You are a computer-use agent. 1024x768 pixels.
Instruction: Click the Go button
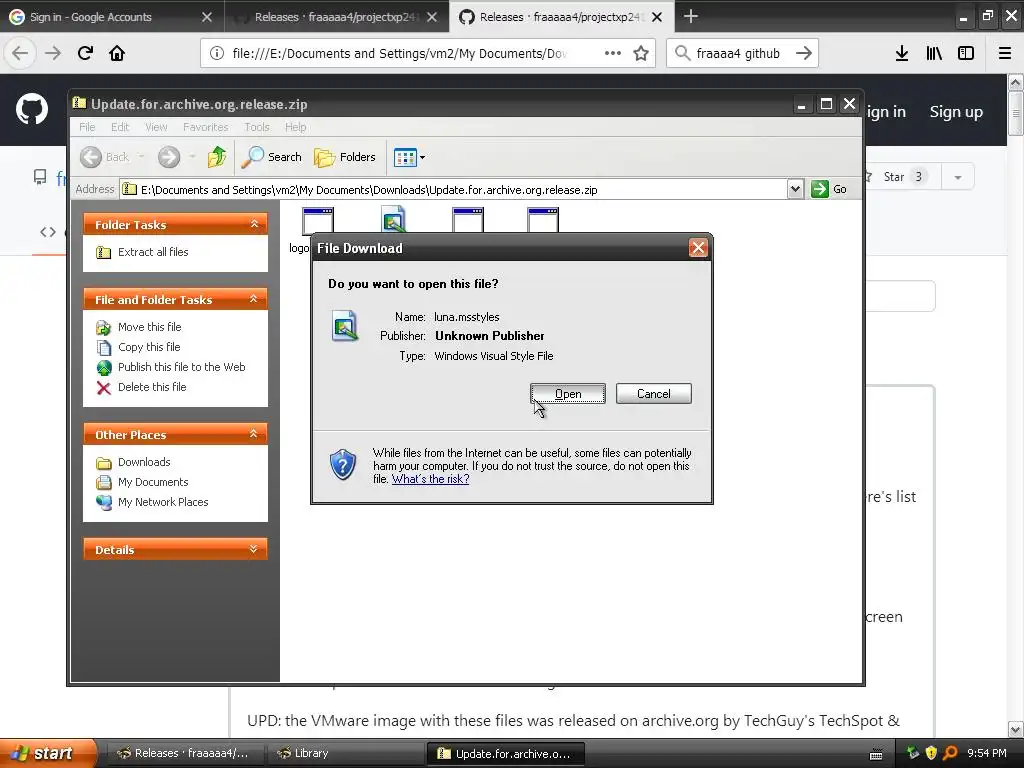coord(829,189)
